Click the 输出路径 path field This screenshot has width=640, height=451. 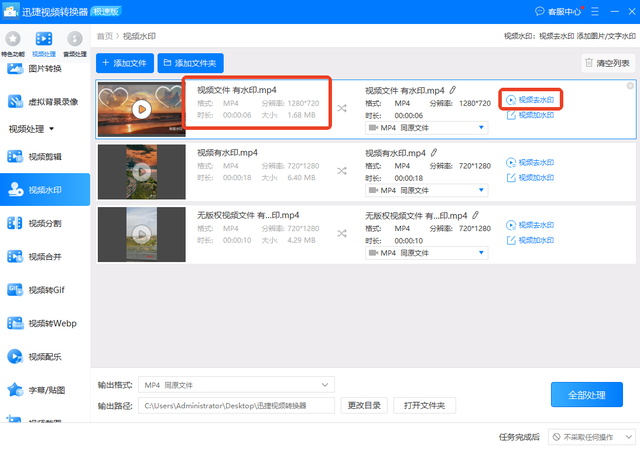[236, 405]
